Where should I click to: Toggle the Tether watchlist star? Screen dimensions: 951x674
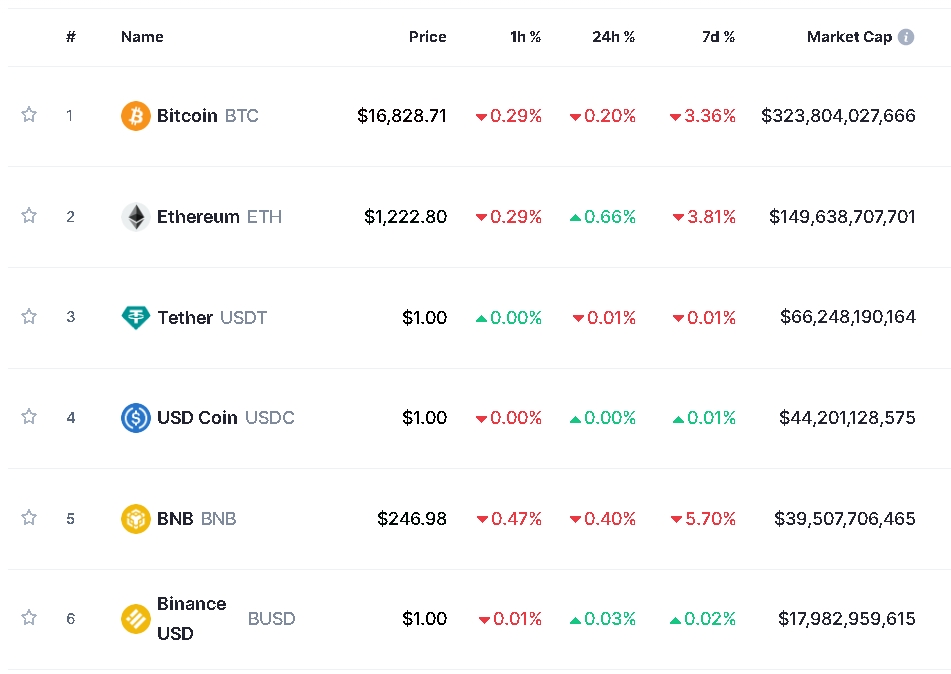29,316
